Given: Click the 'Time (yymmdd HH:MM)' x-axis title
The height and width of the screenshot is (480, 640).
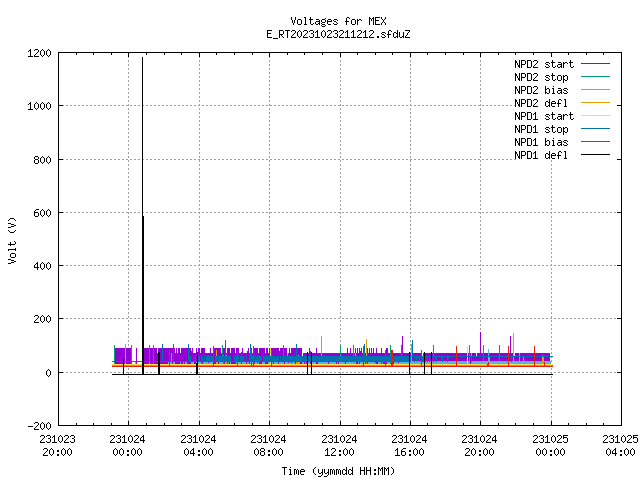Looking at the screenshot, I should [x=338, y=471].
